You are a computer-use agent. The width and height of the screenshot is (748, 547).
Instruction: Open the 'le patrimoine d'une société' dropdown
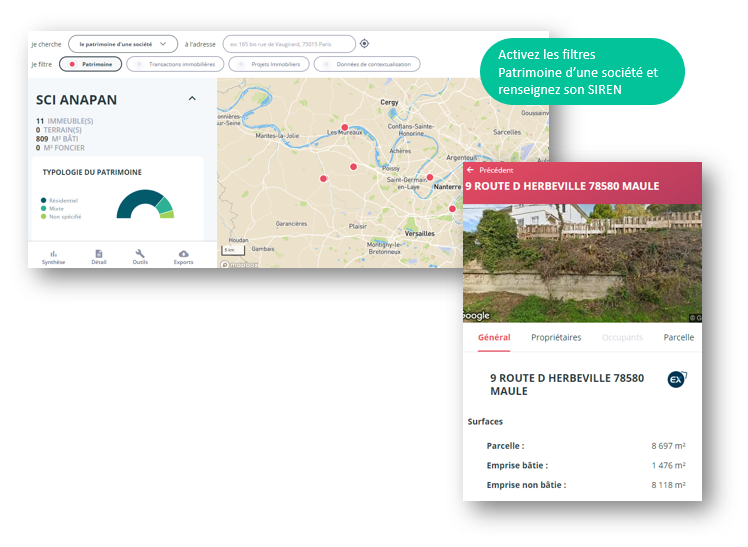[x=123, y=44]
